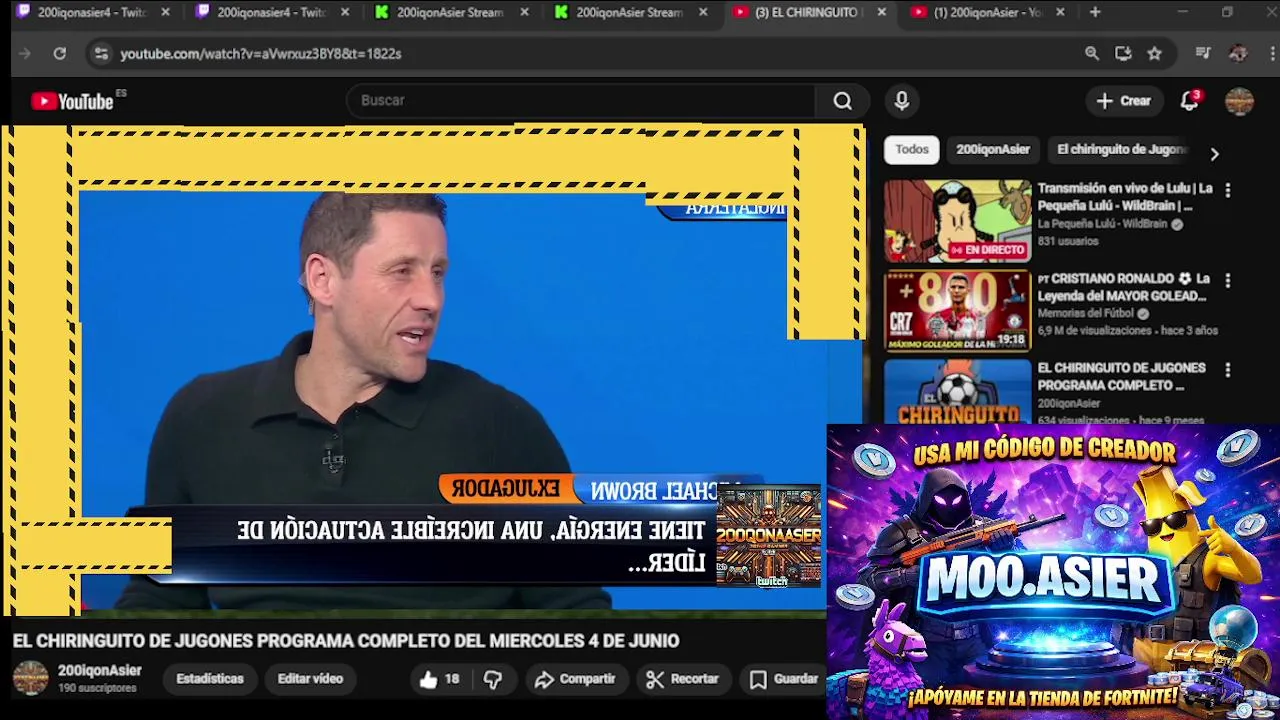Open La Pequeña Lulú live stream thumbnail
The image size is (1280, 720).
[957, 221]
